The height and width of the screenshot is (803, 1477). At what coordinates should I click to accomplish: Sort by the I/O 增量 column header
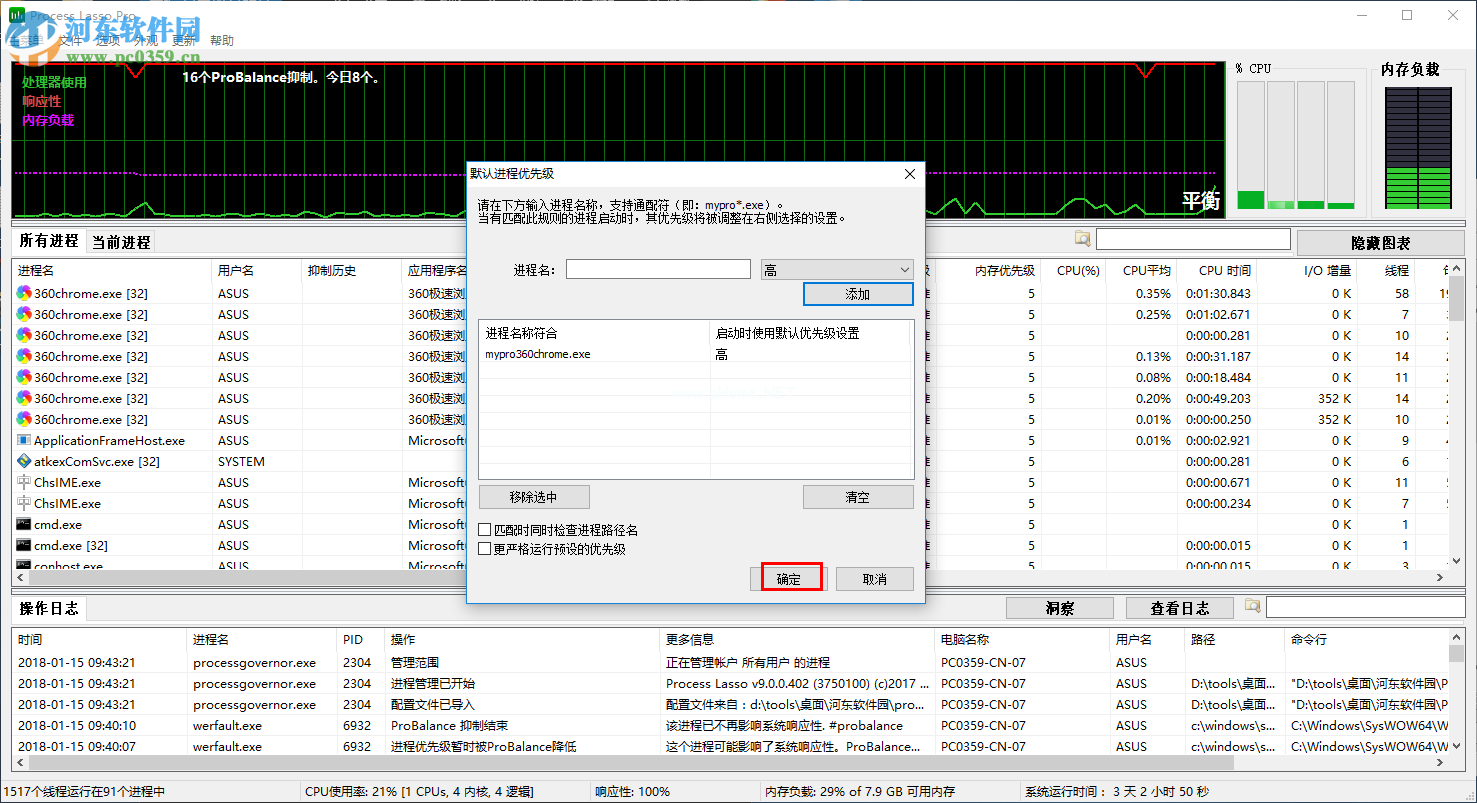(x=1307, y=270)
